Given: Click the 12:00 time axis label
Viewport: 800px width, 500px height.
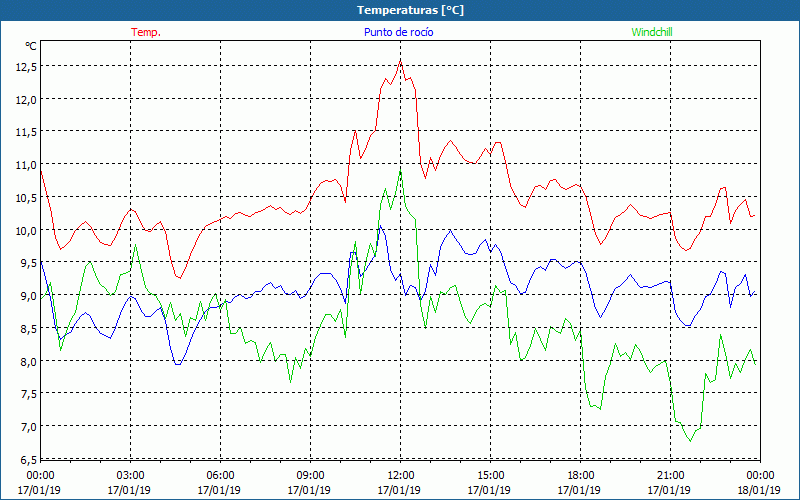Looking at the screenshot, I should [399, 476].
